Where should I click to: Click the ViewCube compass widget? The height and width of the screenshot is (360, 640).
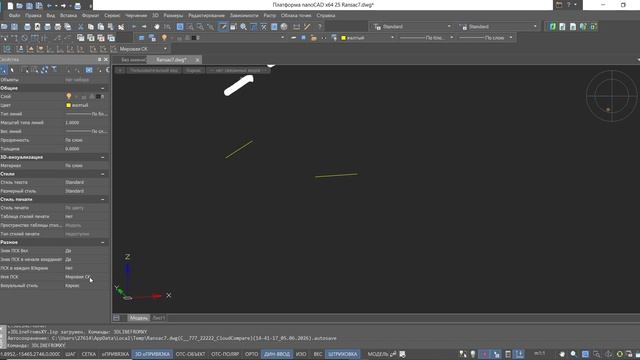point(611,96)
